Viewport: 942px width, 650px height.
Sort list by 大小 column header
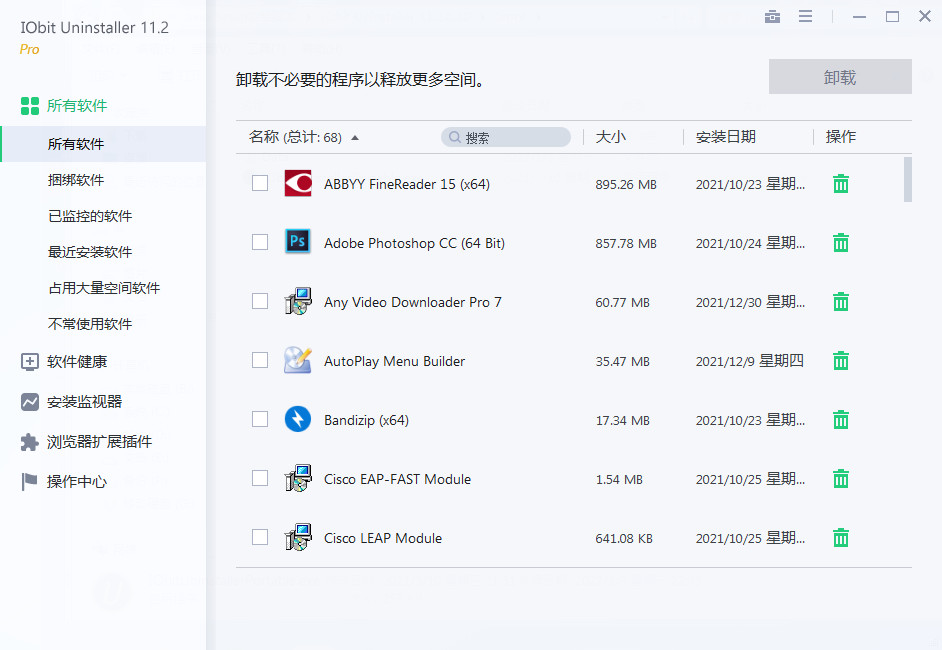[x=610, y=137]
